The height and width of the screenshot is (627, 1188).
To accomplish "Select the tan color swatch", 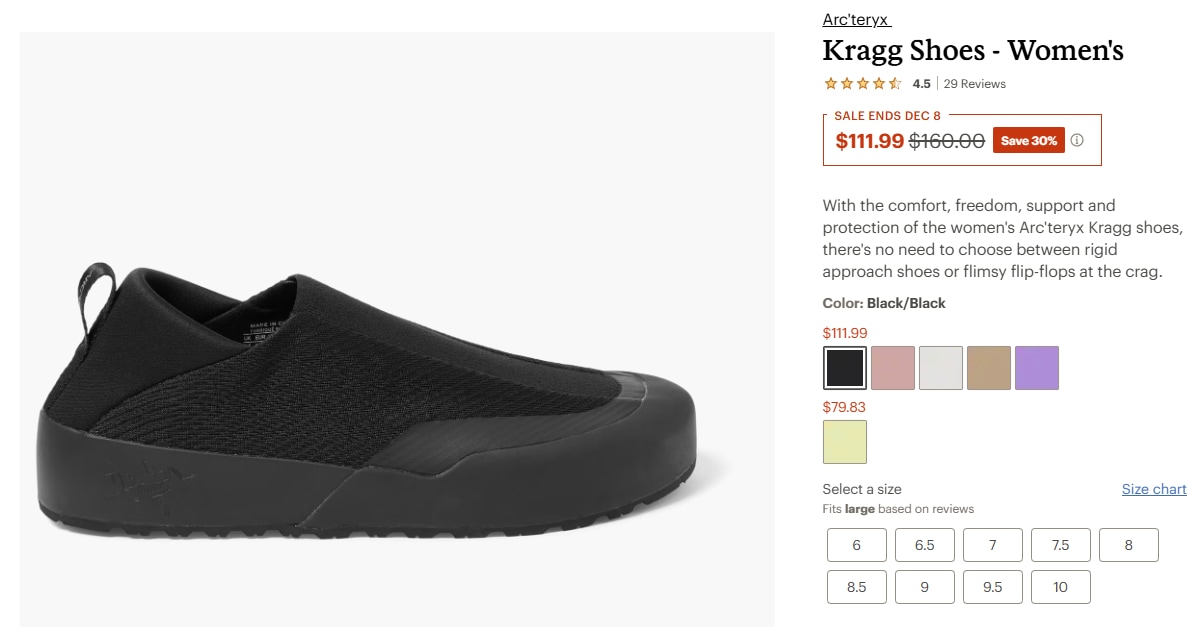I will 989,368.
